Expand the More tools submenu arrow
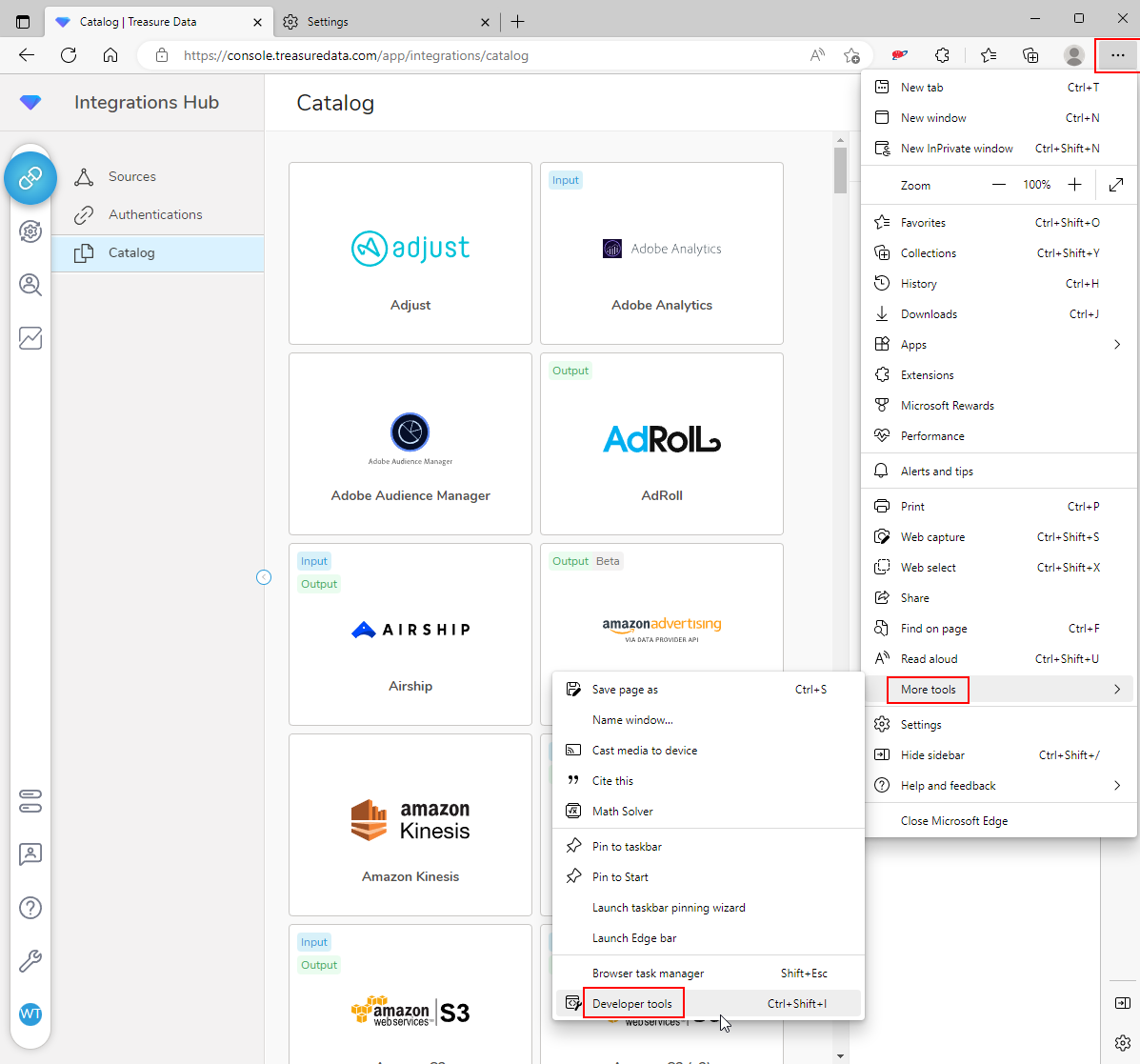Image resolution: width=1140 pixels, height=1064 pixels. coord(1116,690)
